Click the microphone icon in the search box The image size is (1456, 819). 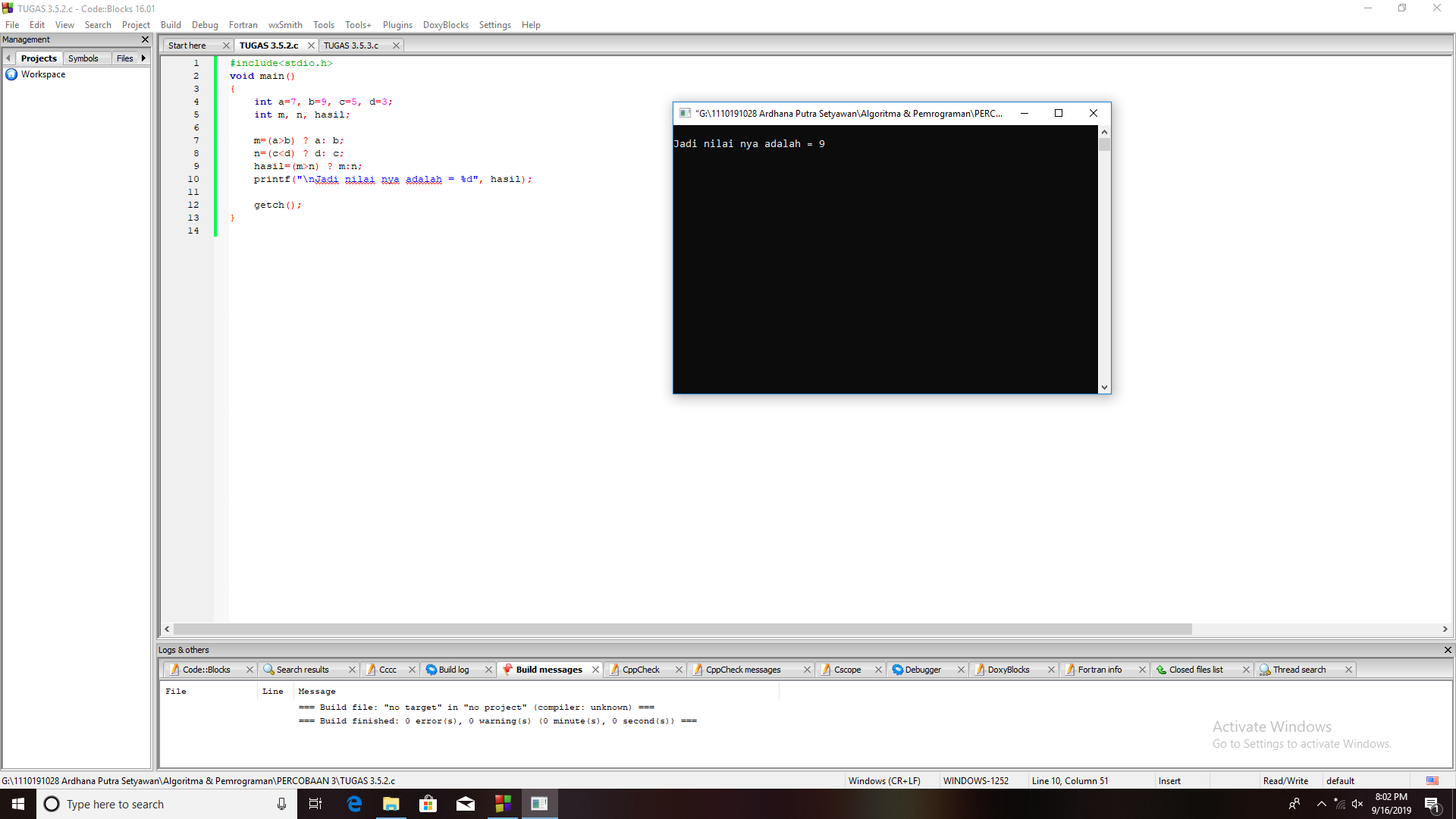coord(281,804)
